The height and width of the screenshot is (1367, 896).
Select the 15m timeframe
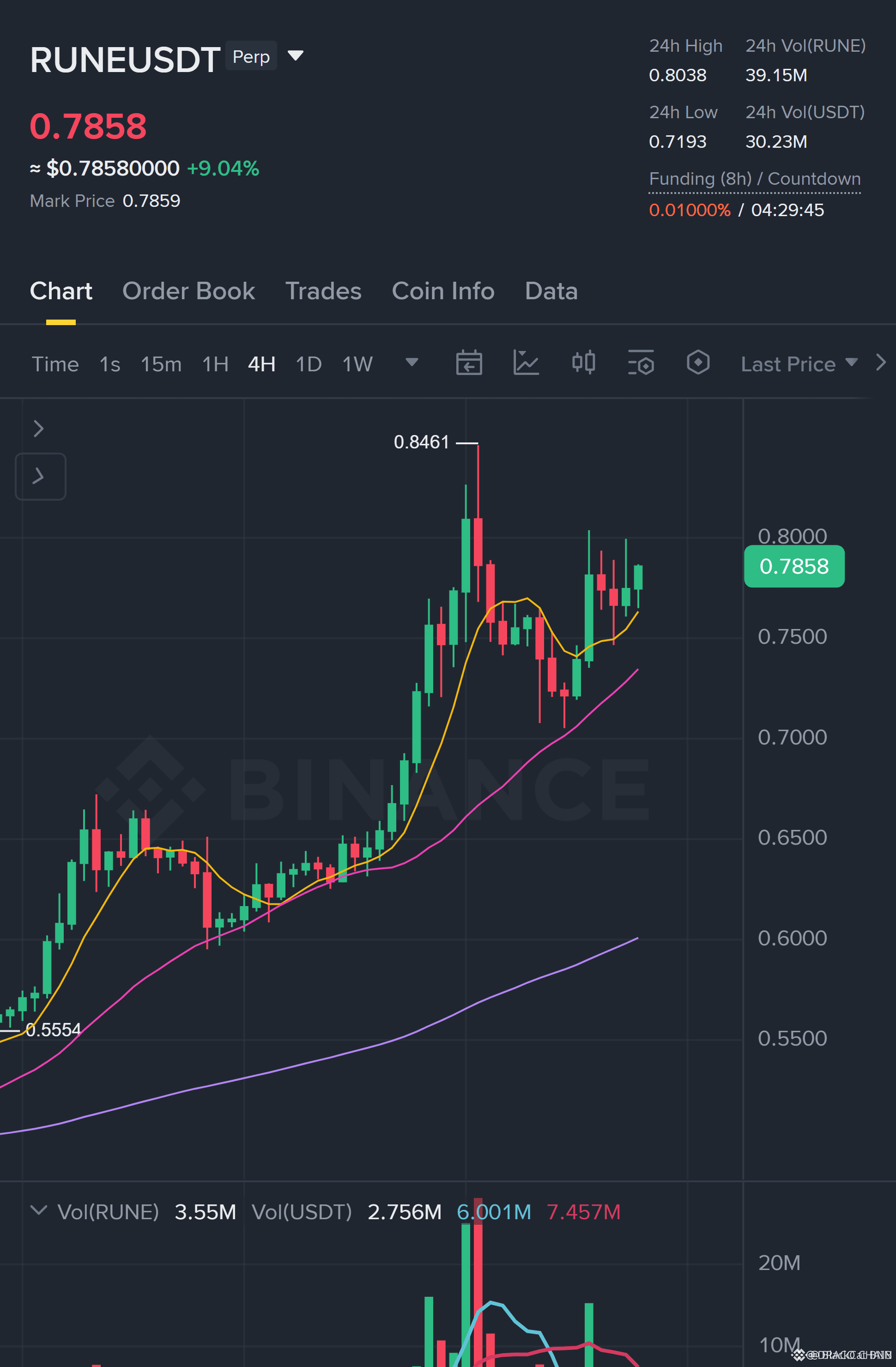(x=161, y=364)
